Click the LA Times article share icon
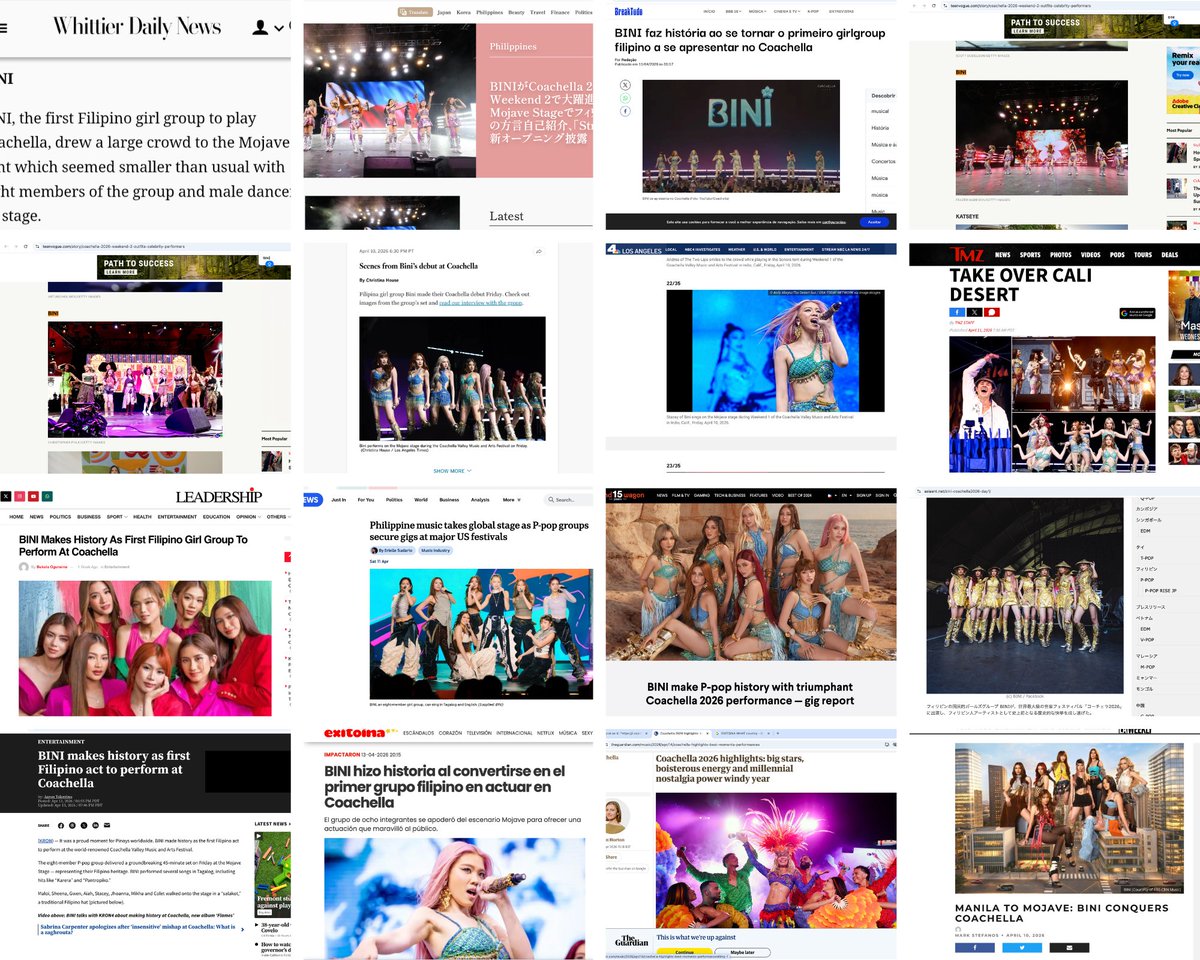Viewport: 1200px width, 960px height. click(539, 251)
